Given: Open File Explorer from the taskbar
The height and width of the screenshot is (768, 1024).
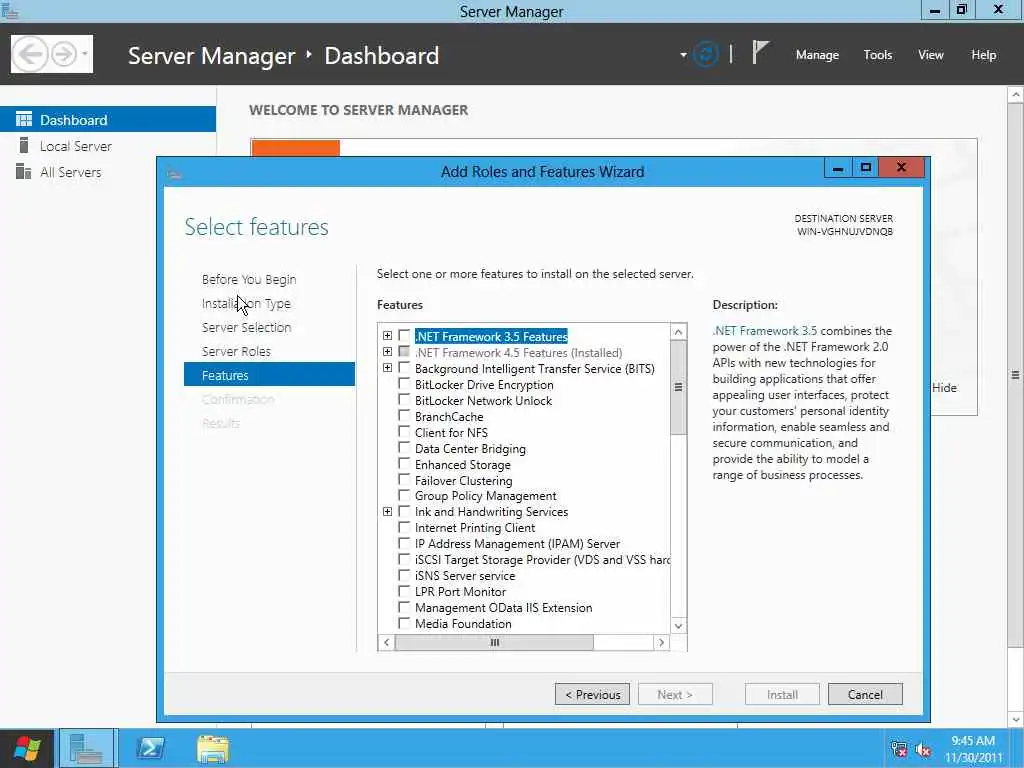Looking at the screenshot, I should (x=213, y=748).
